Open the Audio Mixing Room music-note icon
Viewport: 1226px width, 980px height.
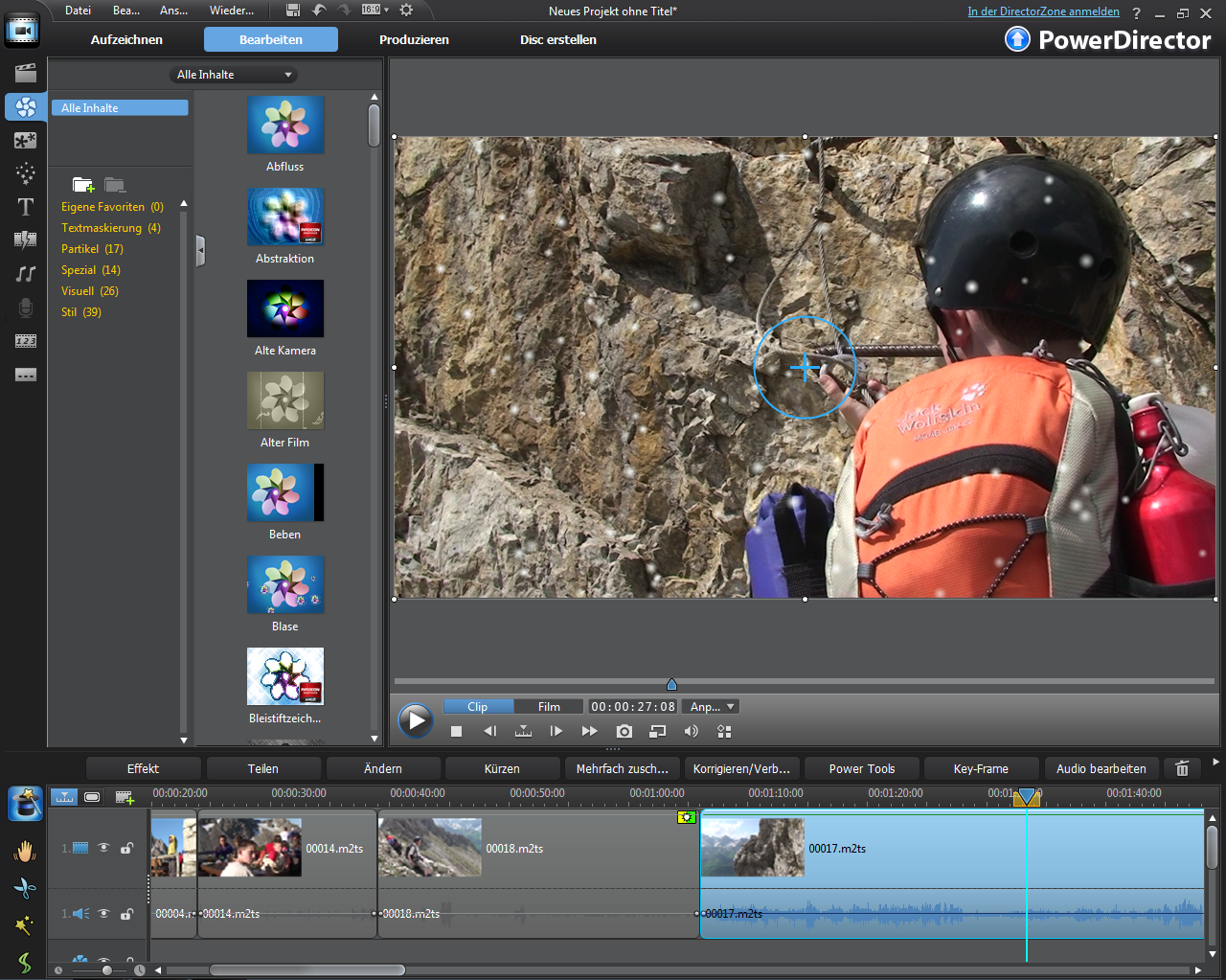click(x=25, y=274)
